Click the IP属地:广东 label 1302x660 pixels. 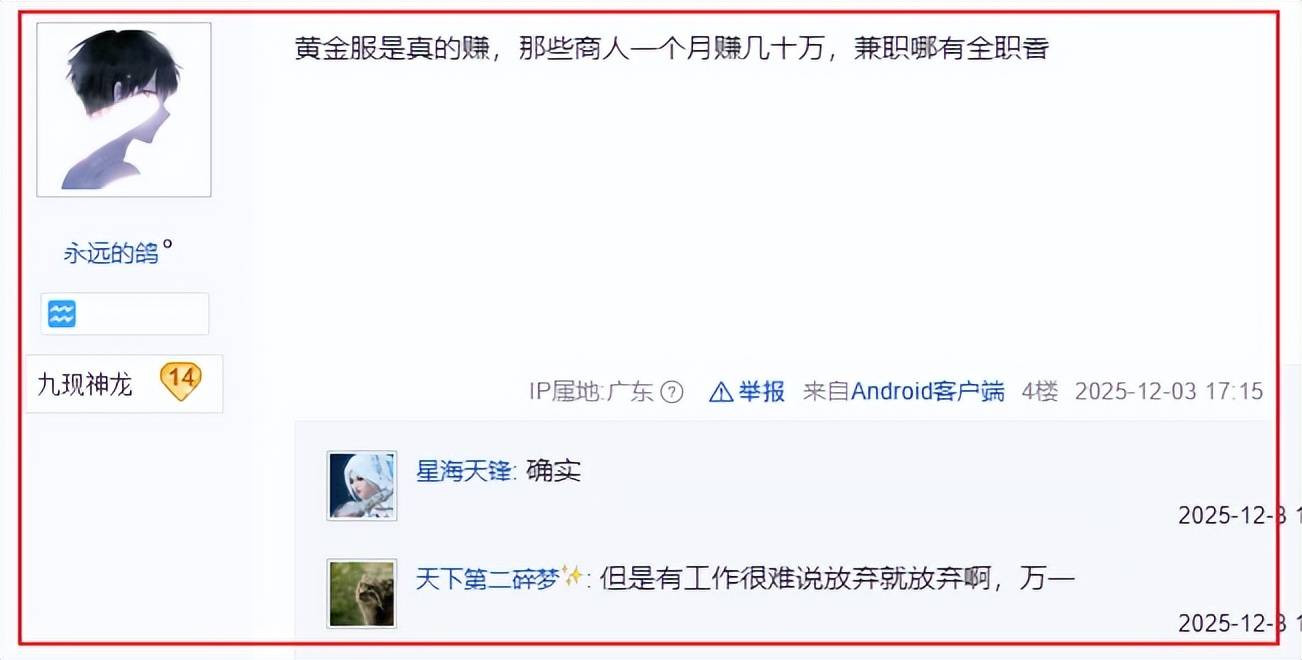pos(592,392)
